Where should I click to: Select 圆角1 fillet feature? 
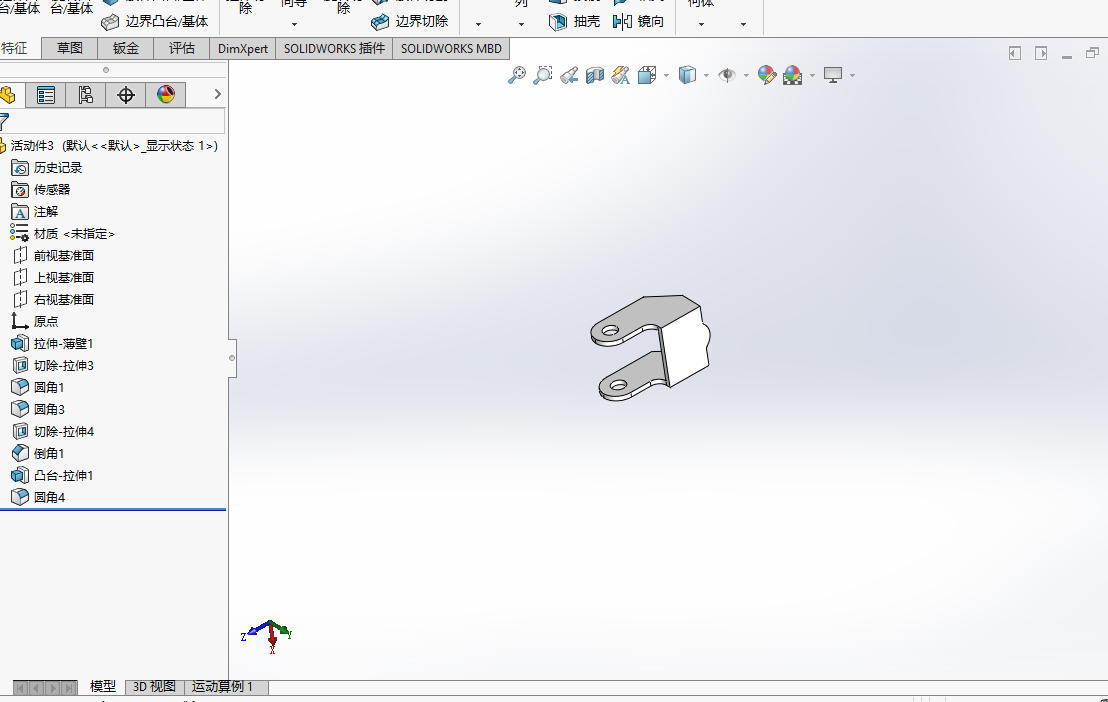coord(38,387)
